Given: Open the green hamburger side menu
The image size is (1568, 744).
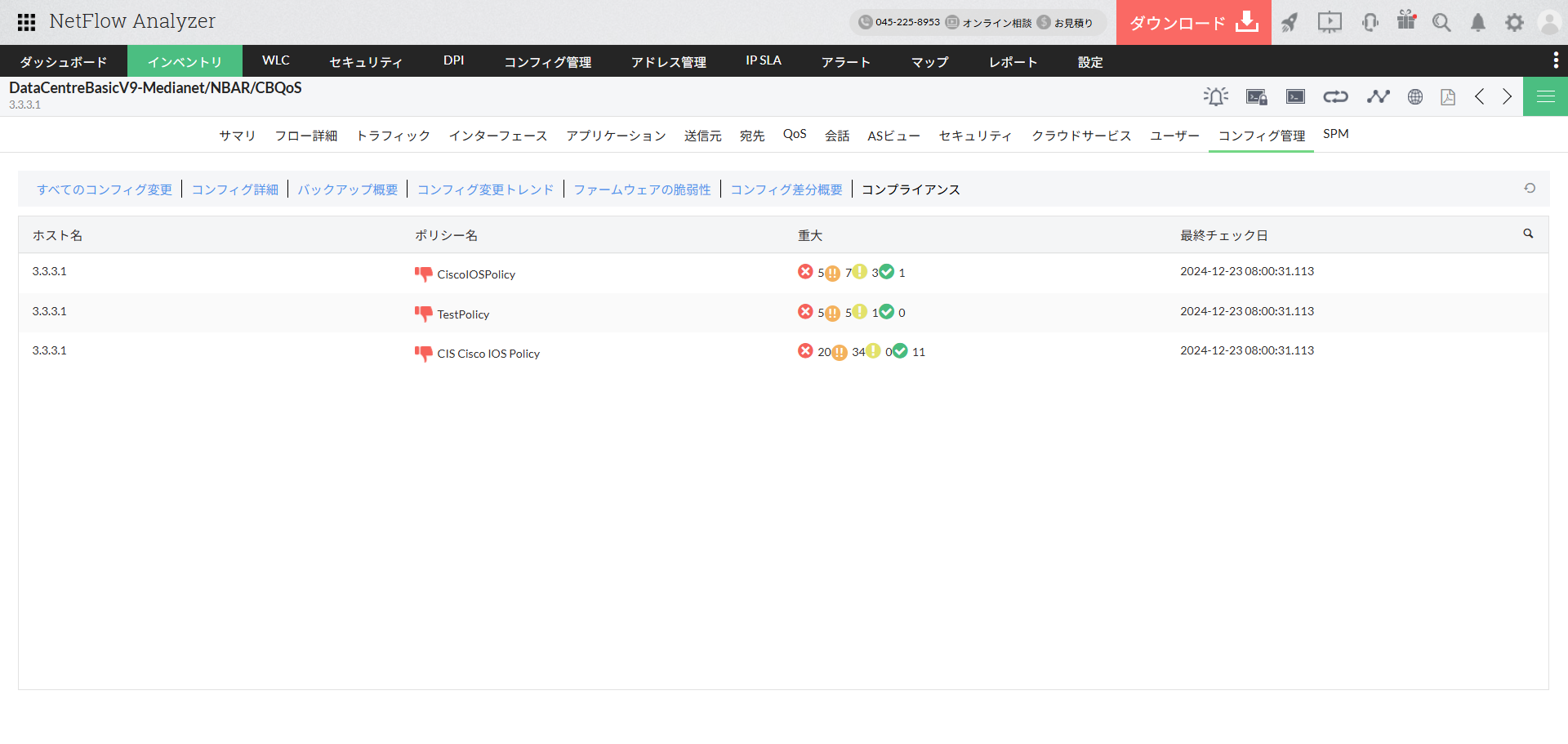Looking at the screenshot, I should (1545, 96).
